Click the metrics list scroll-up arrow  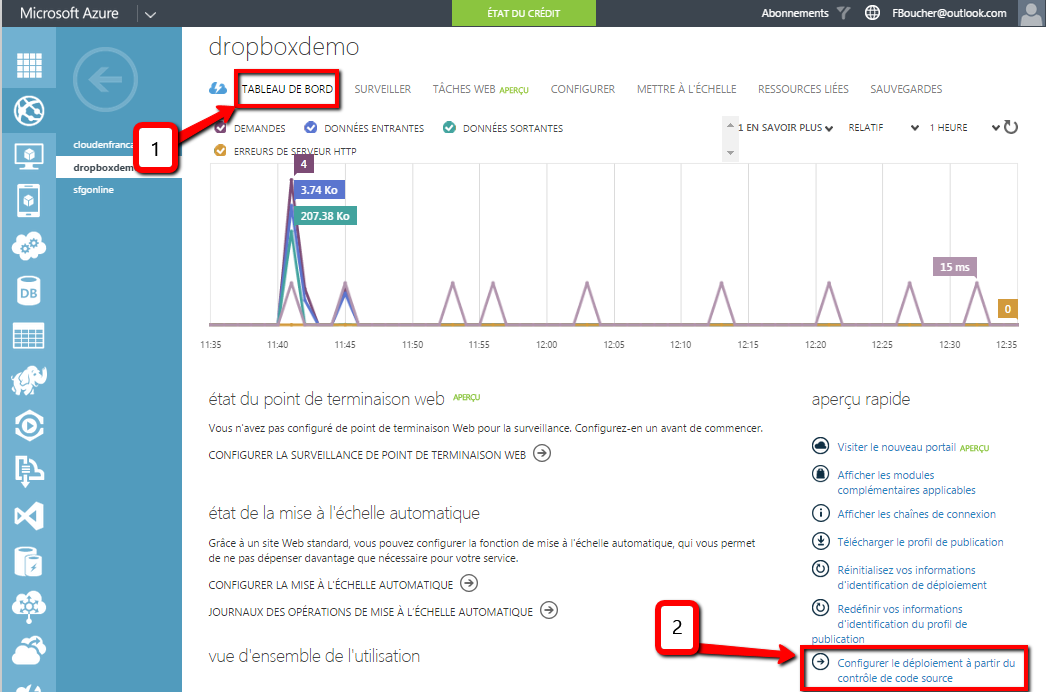pyautogui.click(x=730, y=125)
